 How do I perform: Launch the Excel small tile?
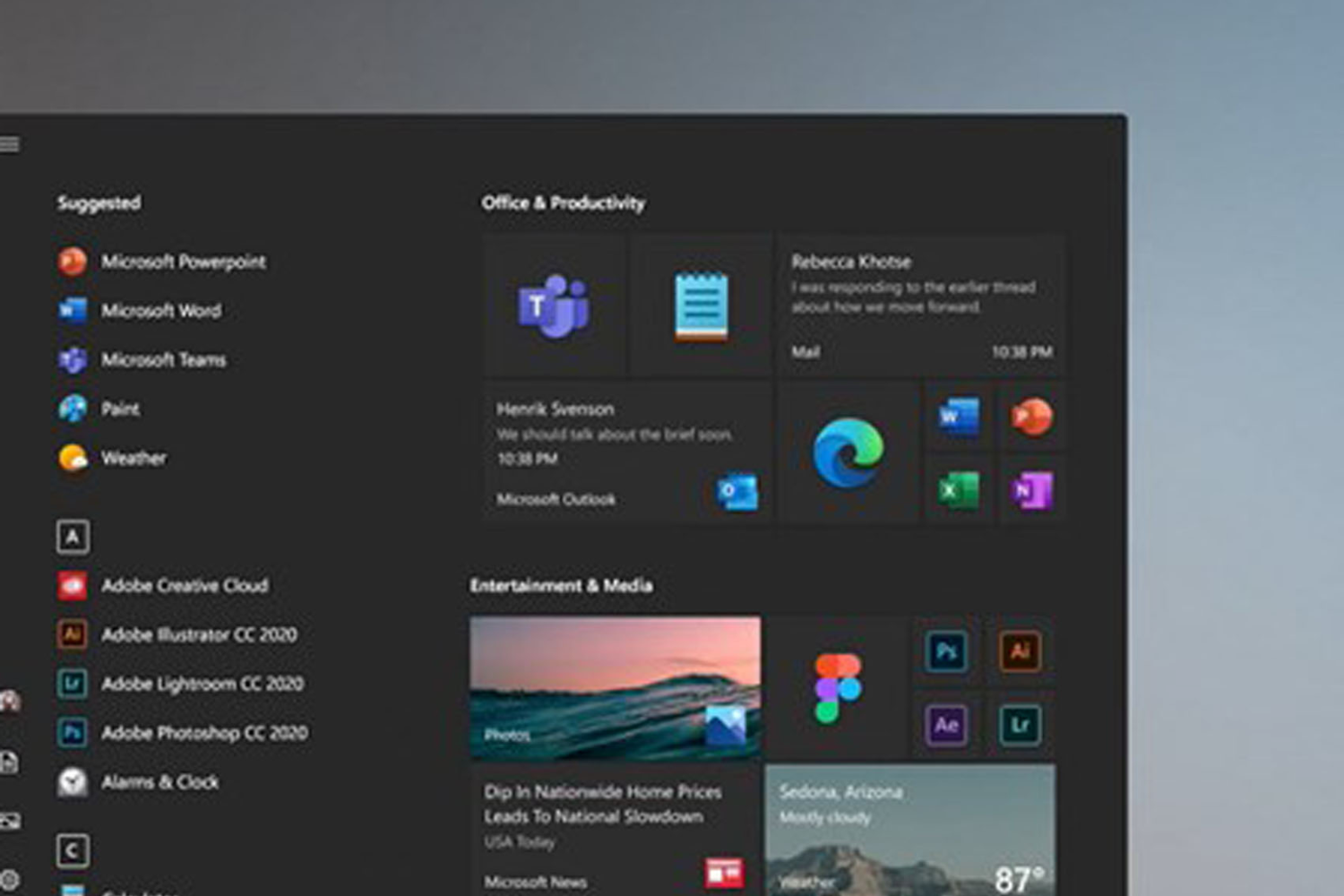click(x=958, y=490)
